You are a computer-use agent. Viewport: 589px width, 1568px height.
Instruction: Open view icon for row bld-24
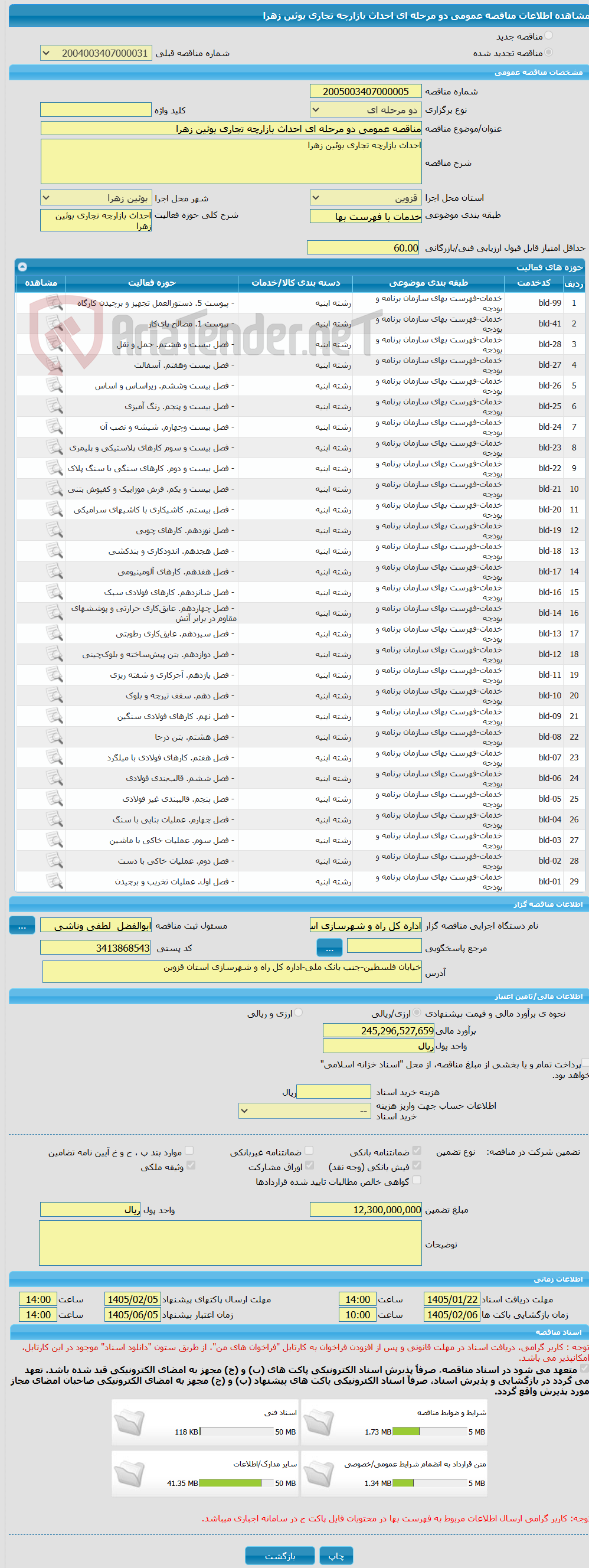(55, 427)
